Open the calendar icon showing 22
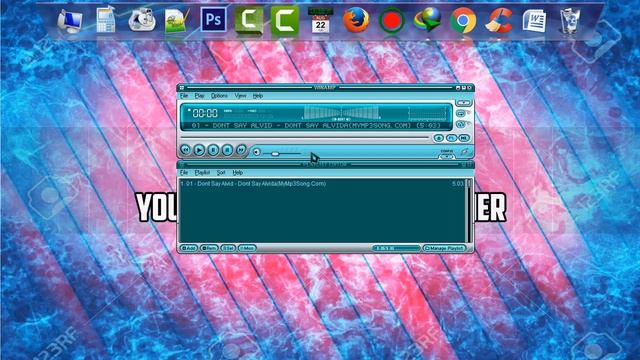The height and width of the screenshot is (360, 640). [x=320, y=20]
